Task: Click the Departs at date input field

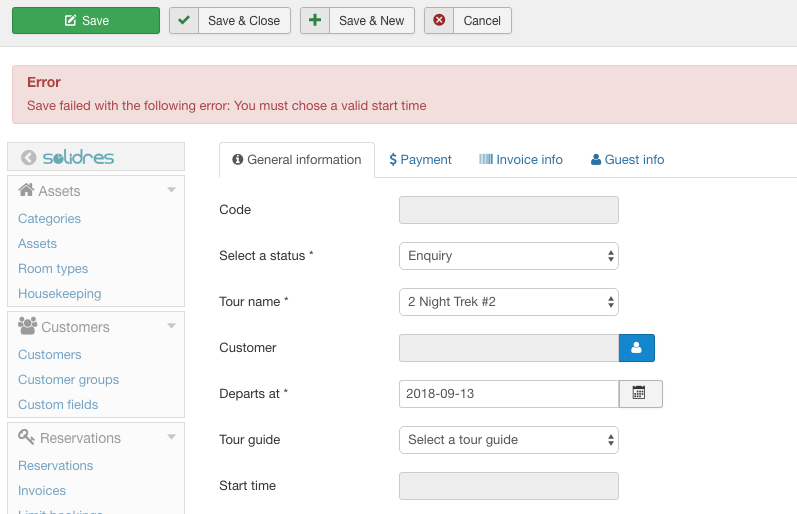Action: (508, 394)
